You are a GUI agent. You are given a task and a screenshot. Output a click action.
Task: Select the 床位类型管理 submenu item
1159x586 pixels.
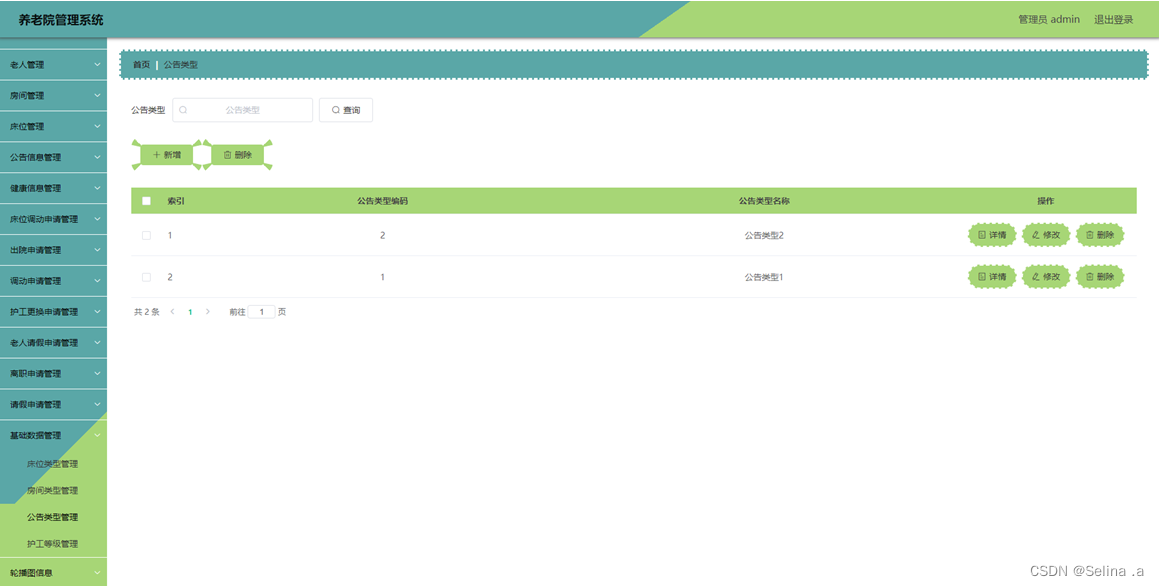[53, 464]
